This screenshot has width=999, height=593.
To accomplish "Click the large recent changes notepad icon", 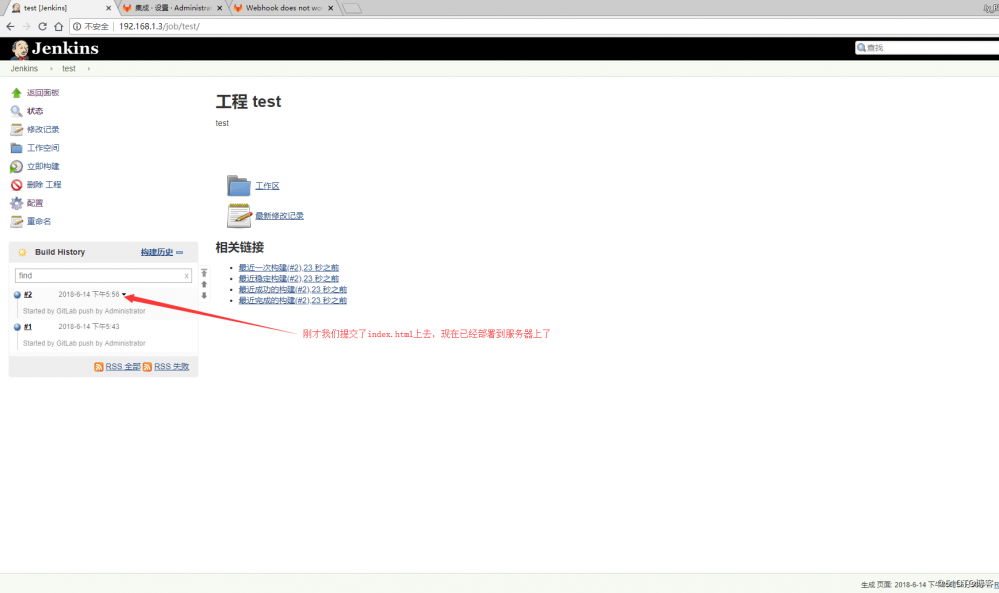I will click(239, 215).
